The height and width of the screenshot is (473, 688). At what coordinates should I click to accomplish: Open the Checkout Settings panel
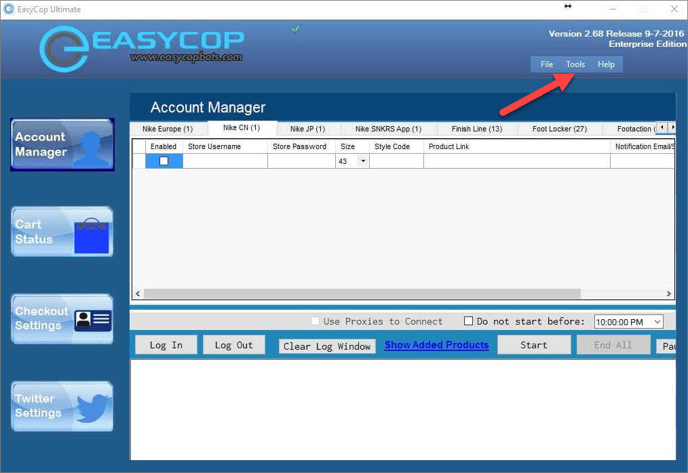62,319
